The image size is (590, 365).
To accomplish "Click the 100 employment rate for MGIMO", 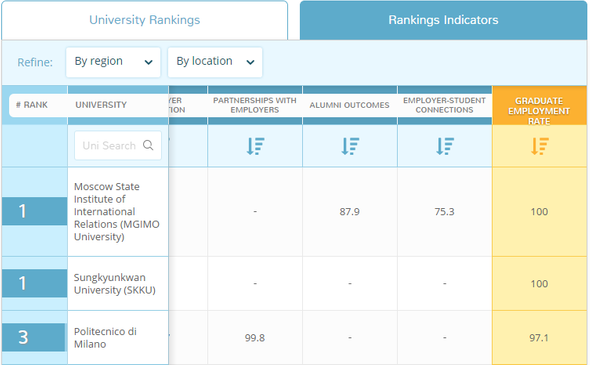I will [539, 212].
